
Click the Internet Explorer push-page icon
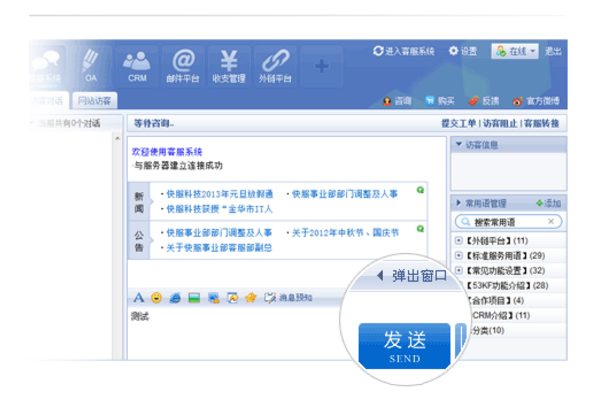175,298
